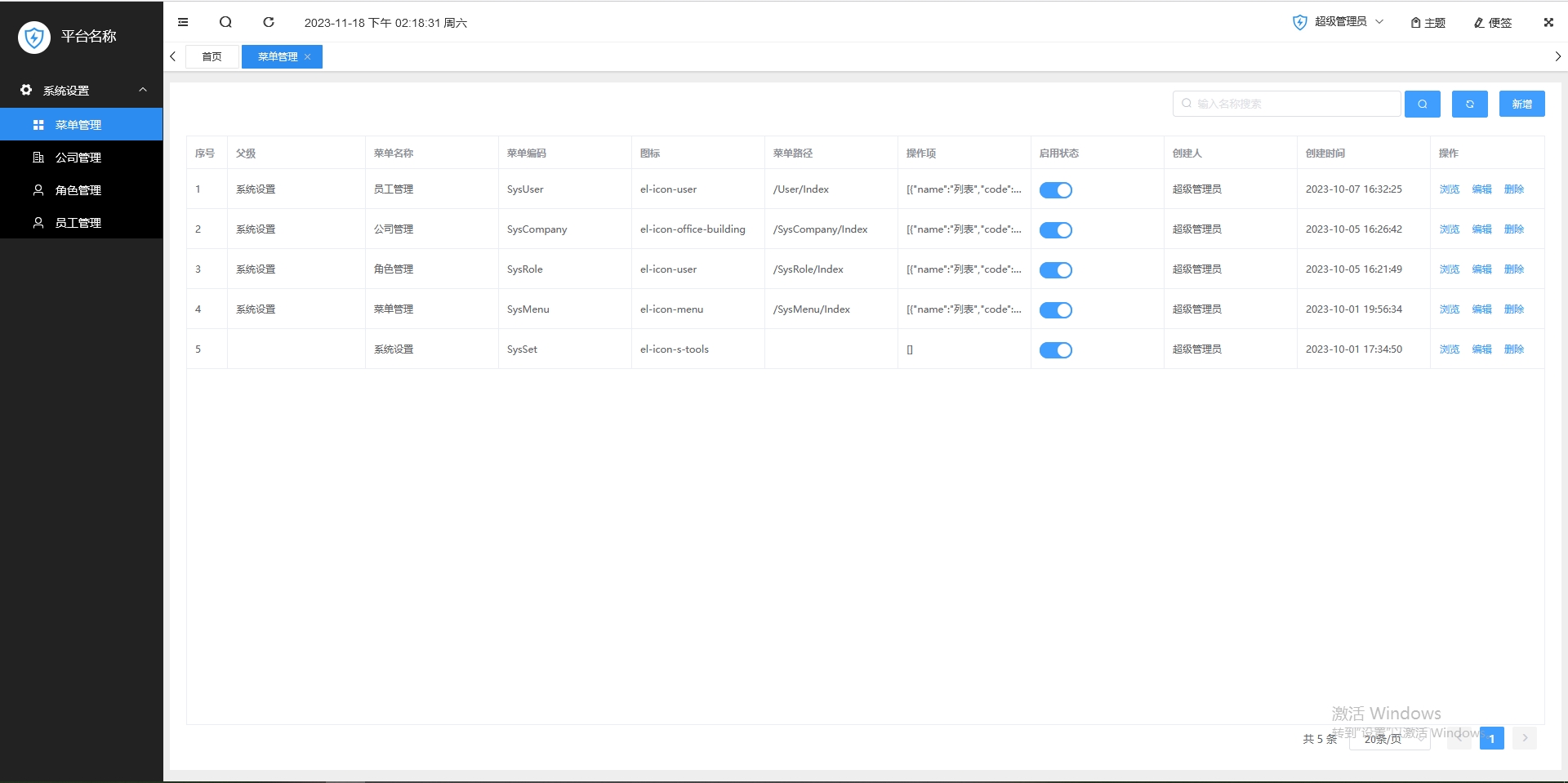The image size is (1568, 783).
Task: Click 编辑 for the 员工管理 row
Action: click(1481, 189)
